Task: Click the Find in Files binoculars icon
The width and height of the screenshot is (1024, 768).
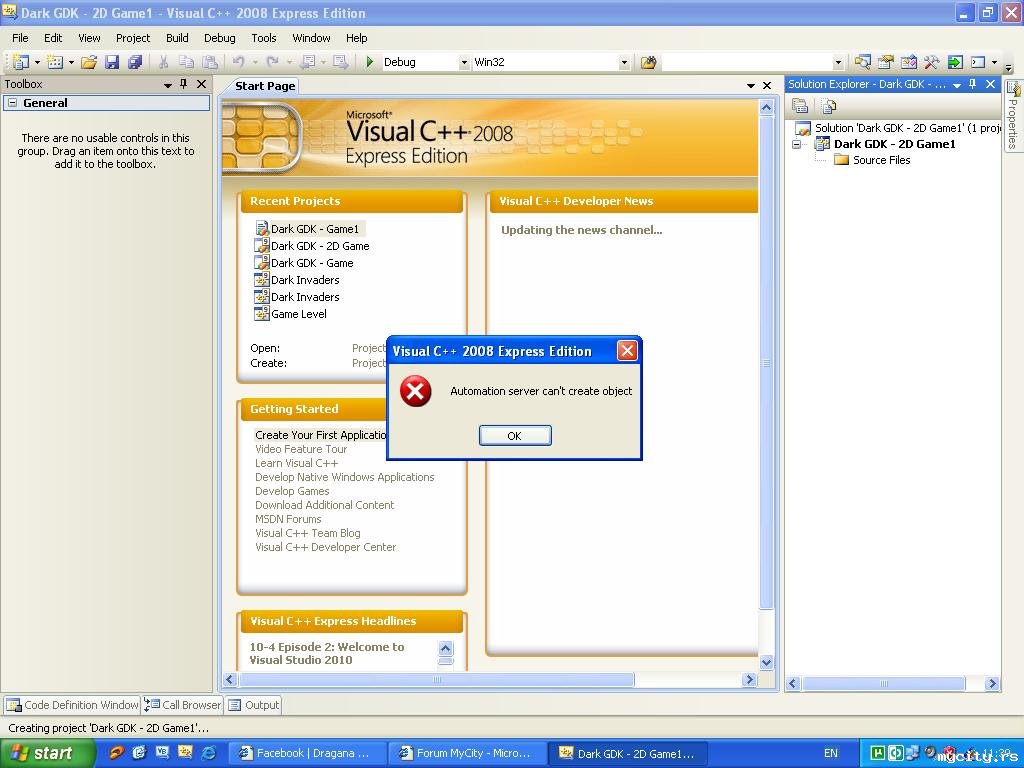Action: coord(648,62)
